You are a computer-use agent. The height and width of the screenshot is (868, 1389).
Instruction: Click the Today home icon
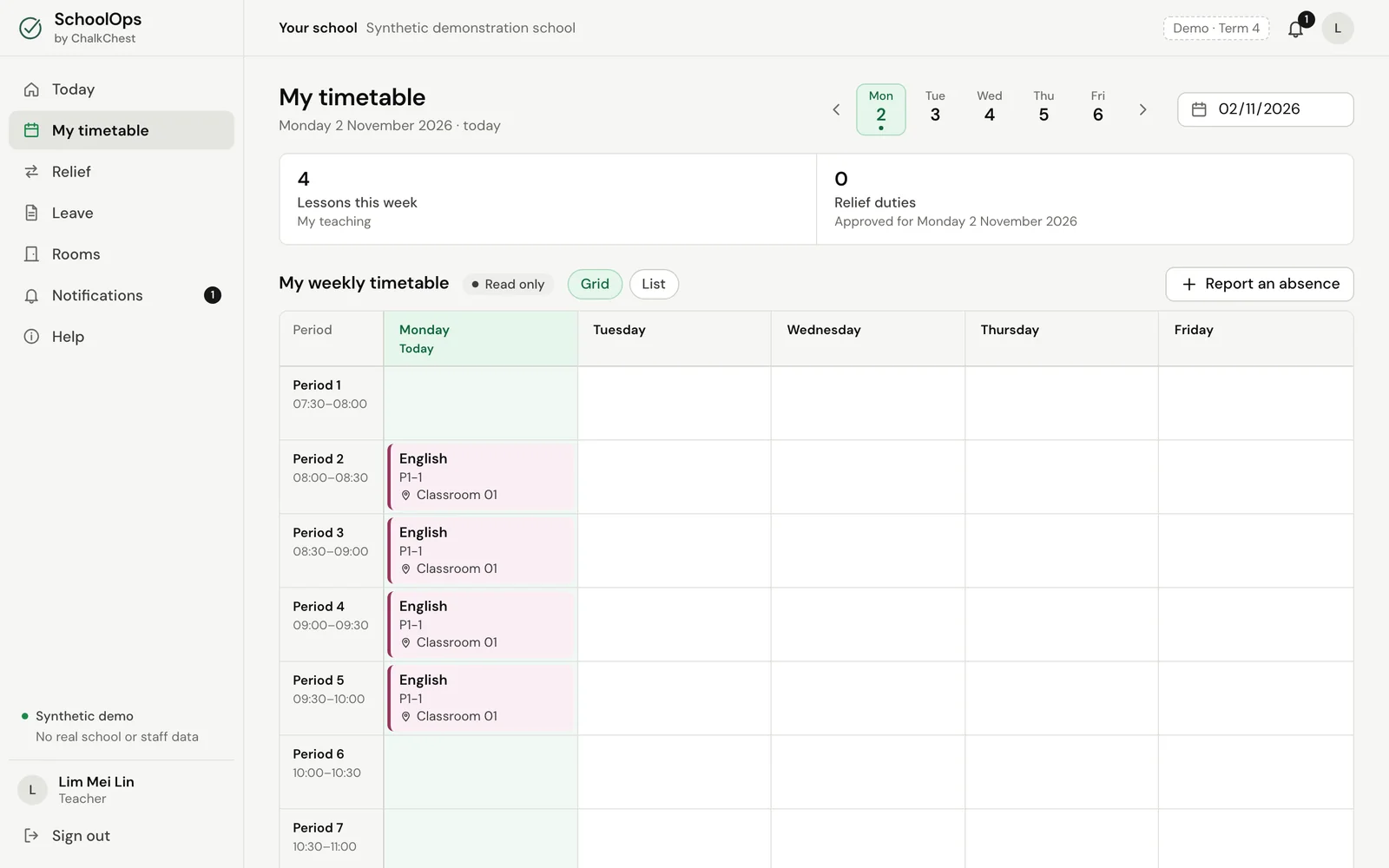click(x=31, y=89)
